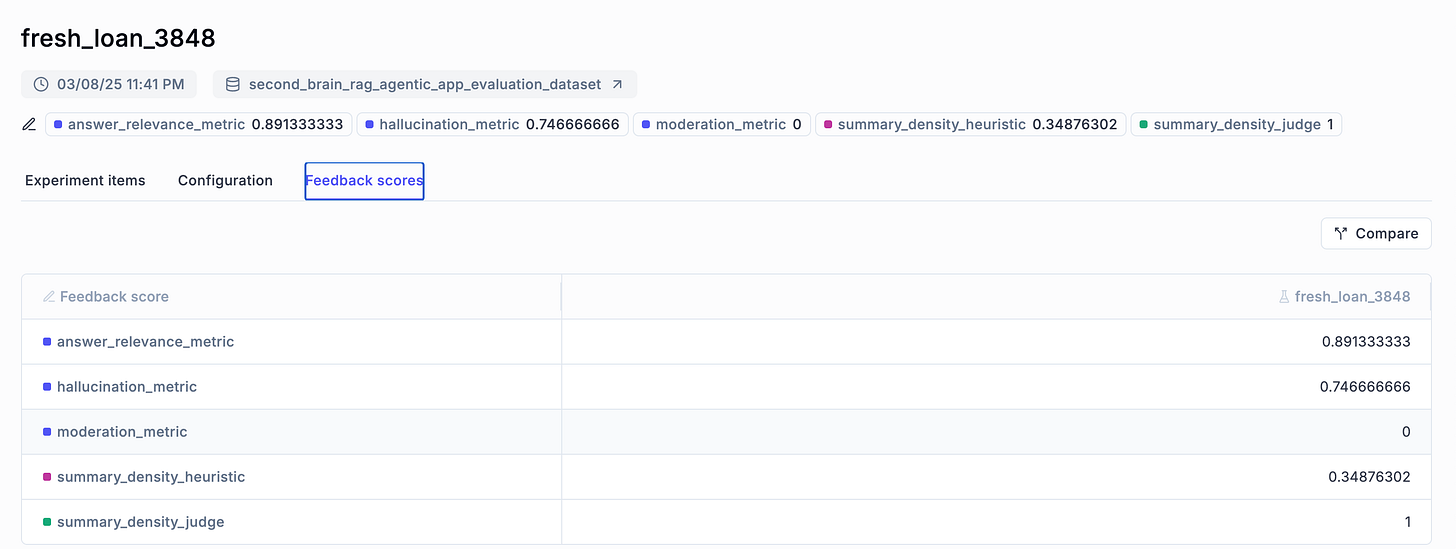
Task: Click the database icon before the dataset name
Action: click(232, 84)
